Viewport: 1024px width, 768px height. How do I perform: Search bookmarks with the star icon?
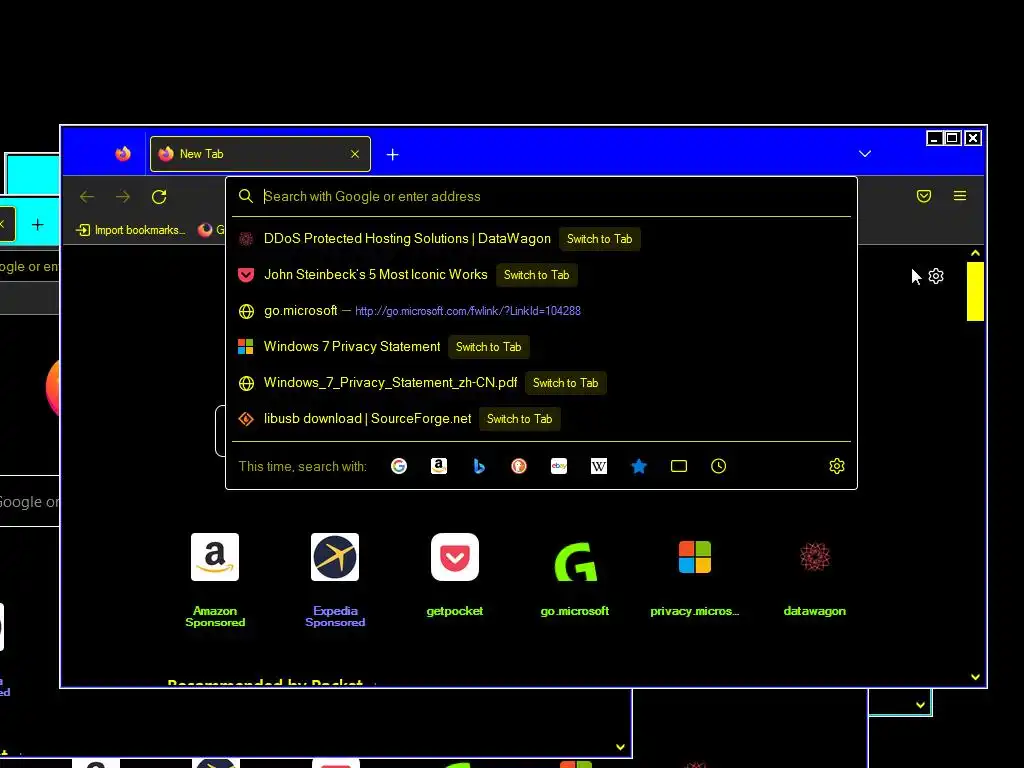[x=639, y=466]
